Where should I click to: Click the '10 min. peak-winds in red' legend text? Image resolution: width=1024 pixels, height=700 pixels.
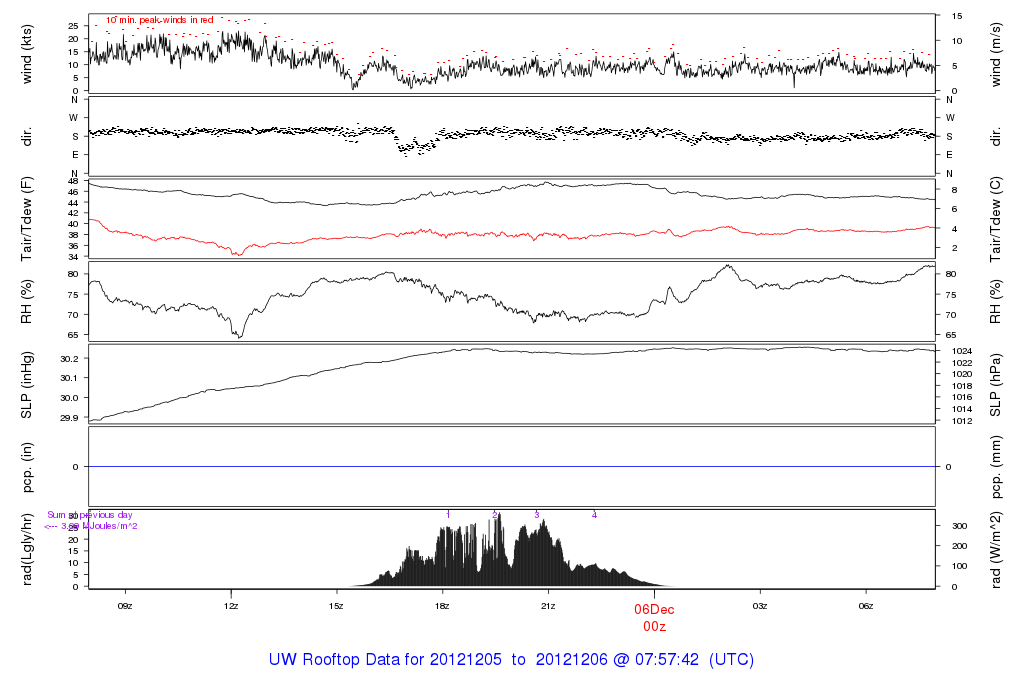pos(159,20)
